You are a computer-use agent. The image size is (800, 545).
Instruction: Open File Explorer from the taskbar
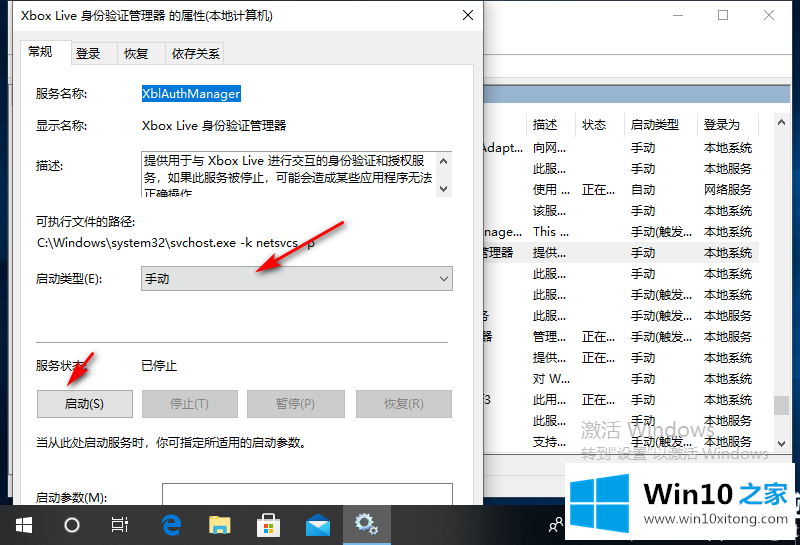pos(220,524)
